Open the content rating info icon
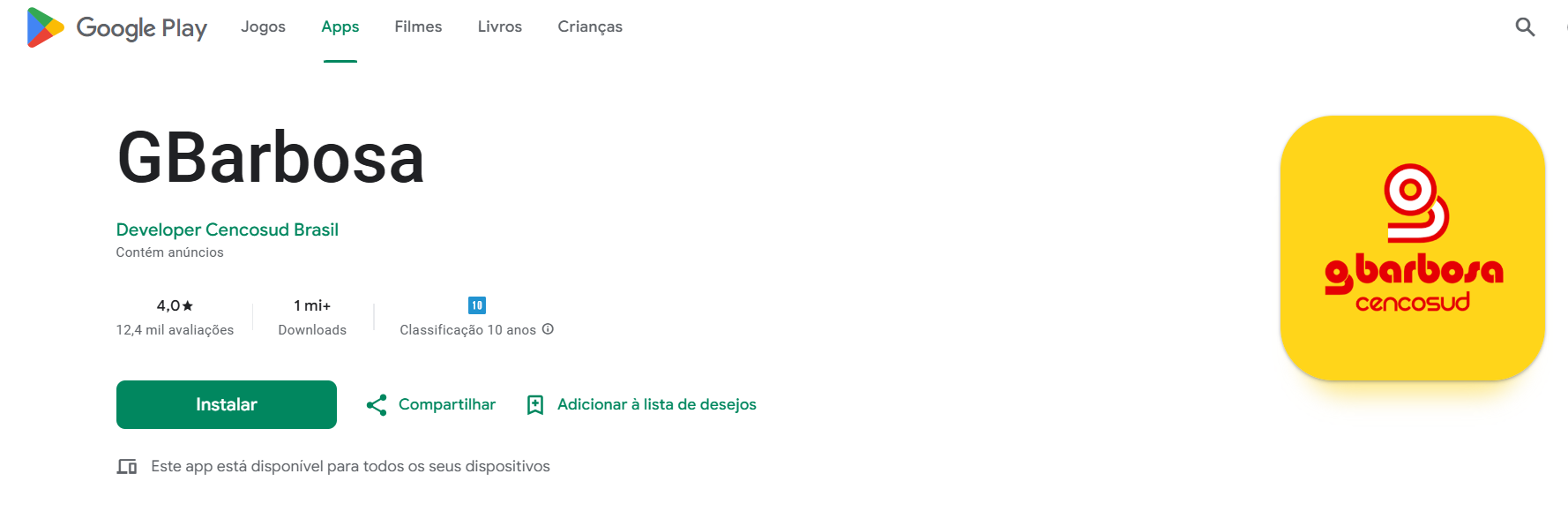The width and height of the screenshot is (1568, 519). (x=548, y=329)
